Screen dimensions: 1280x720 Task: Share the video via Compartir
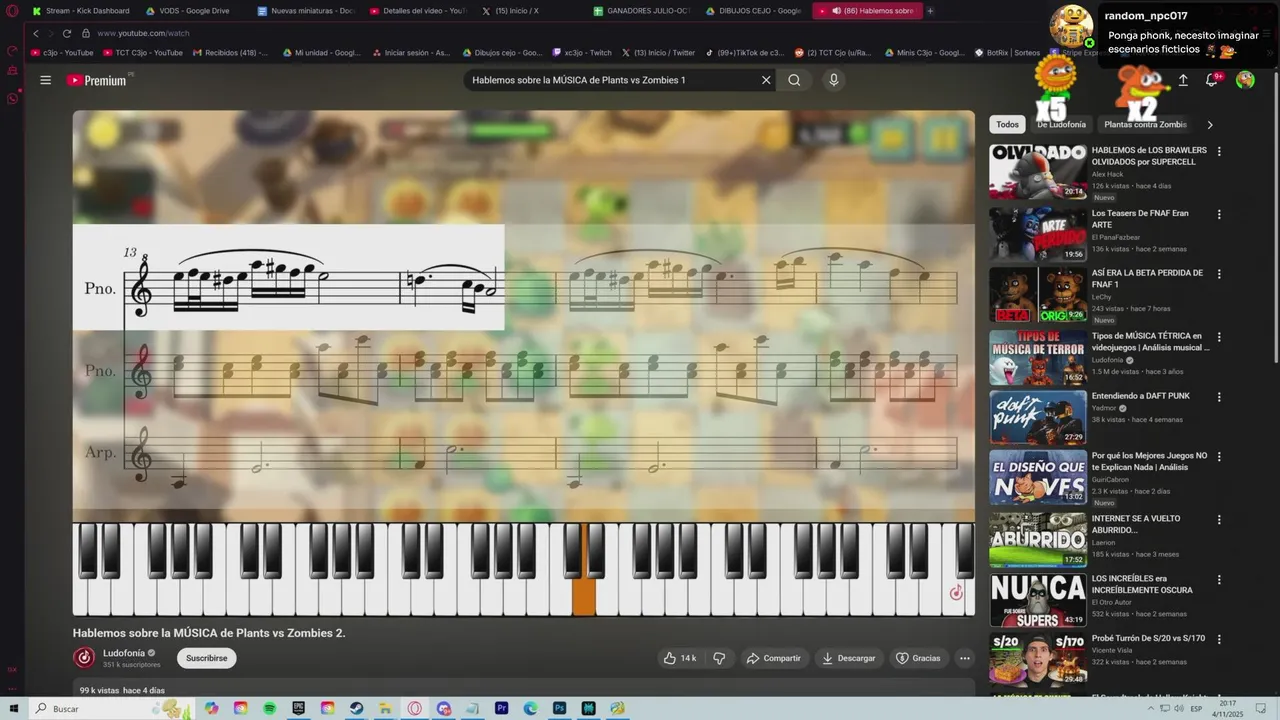tap(773, 658)
